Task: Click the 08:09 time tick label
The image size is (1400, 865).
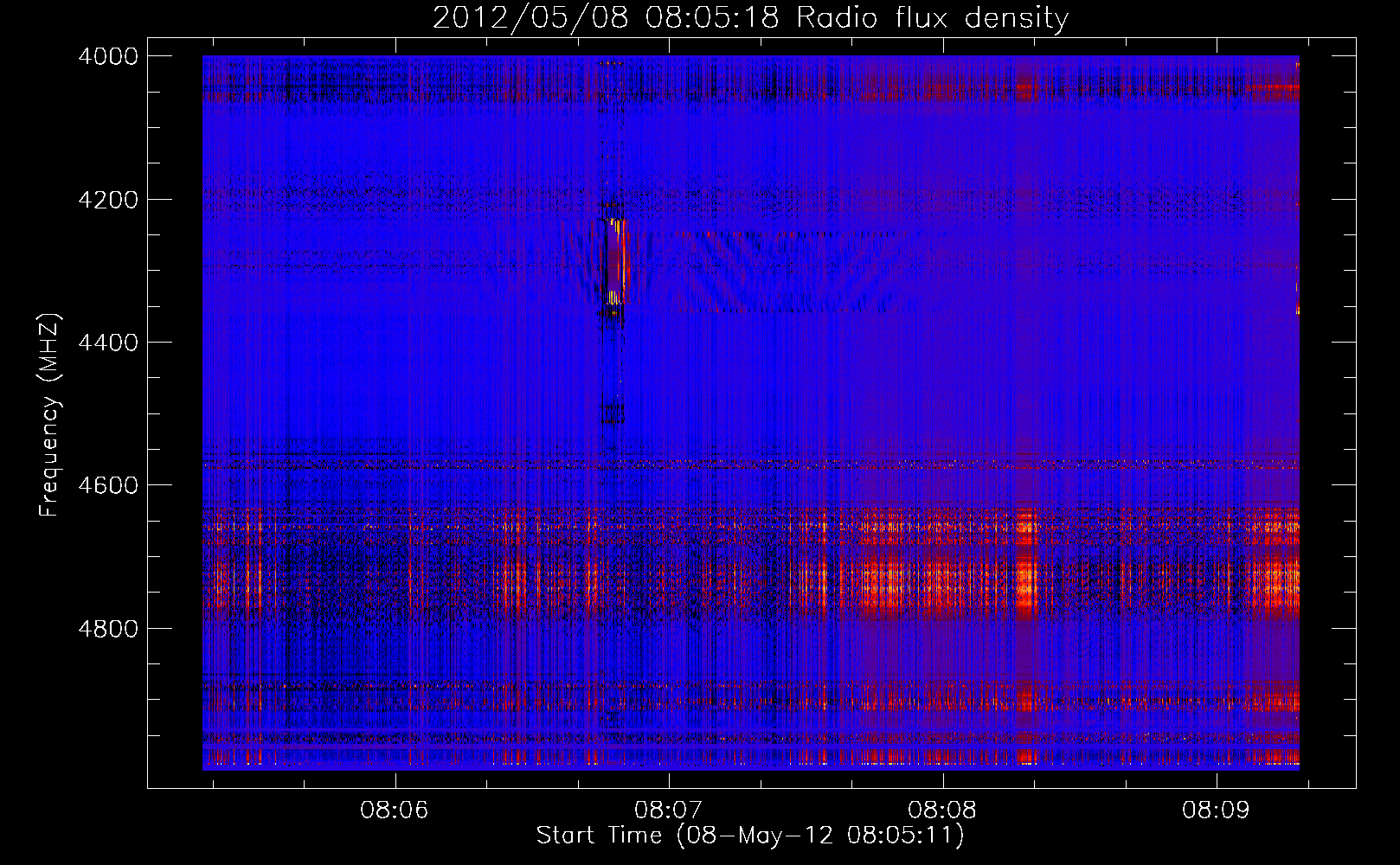Action: click(x=1217, y=811)
